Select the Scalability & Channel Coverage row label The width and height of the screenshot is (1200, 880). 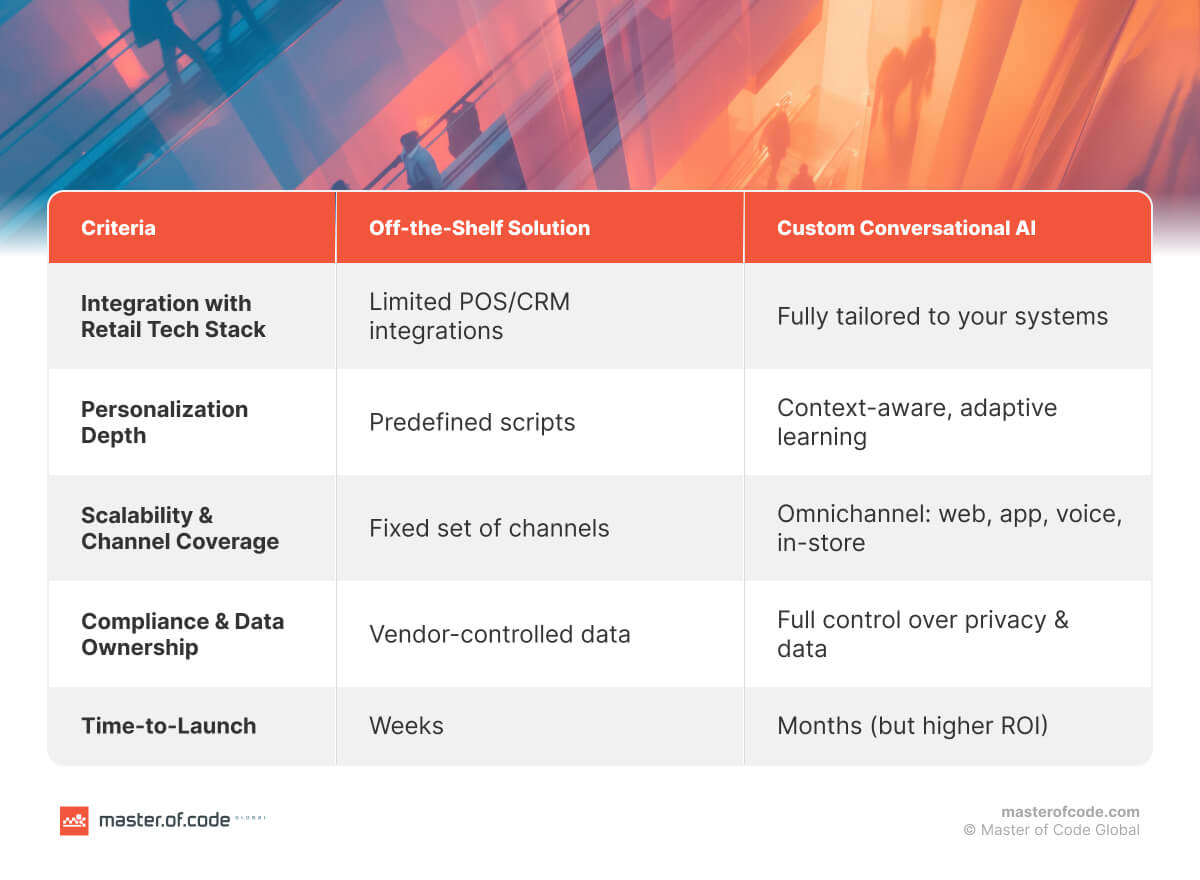tap(180, 528)
